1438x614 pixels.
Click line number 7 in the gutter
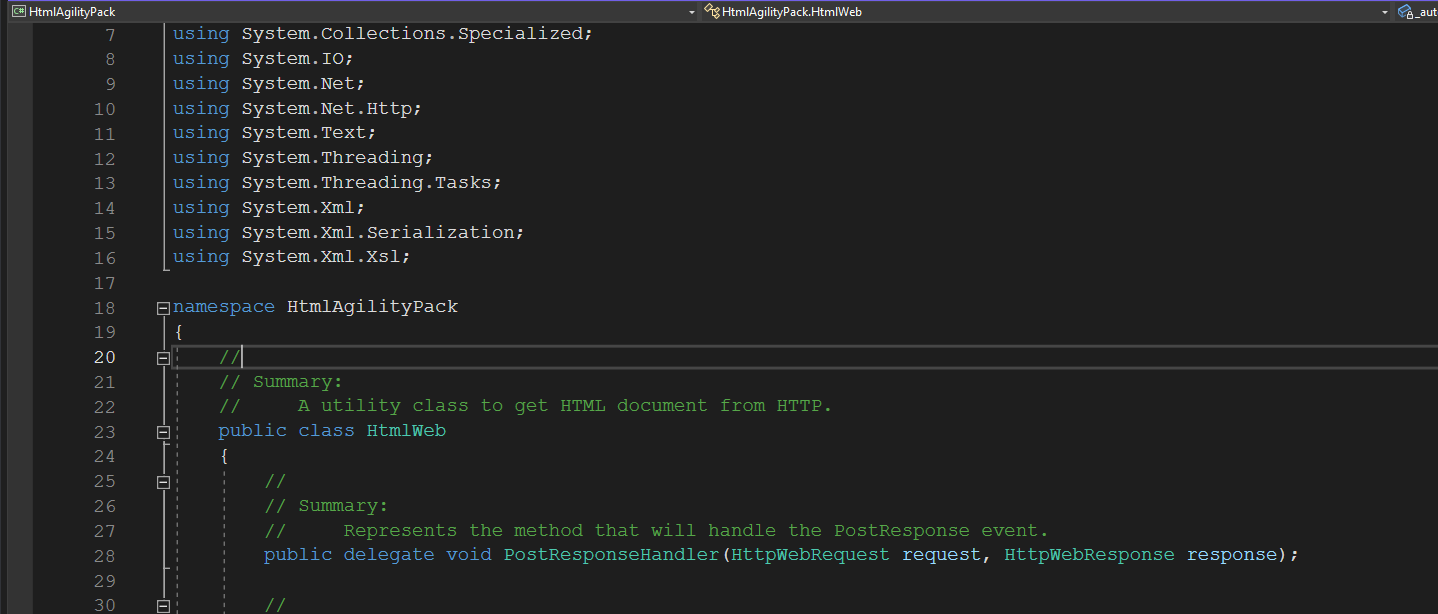point(110,35)
